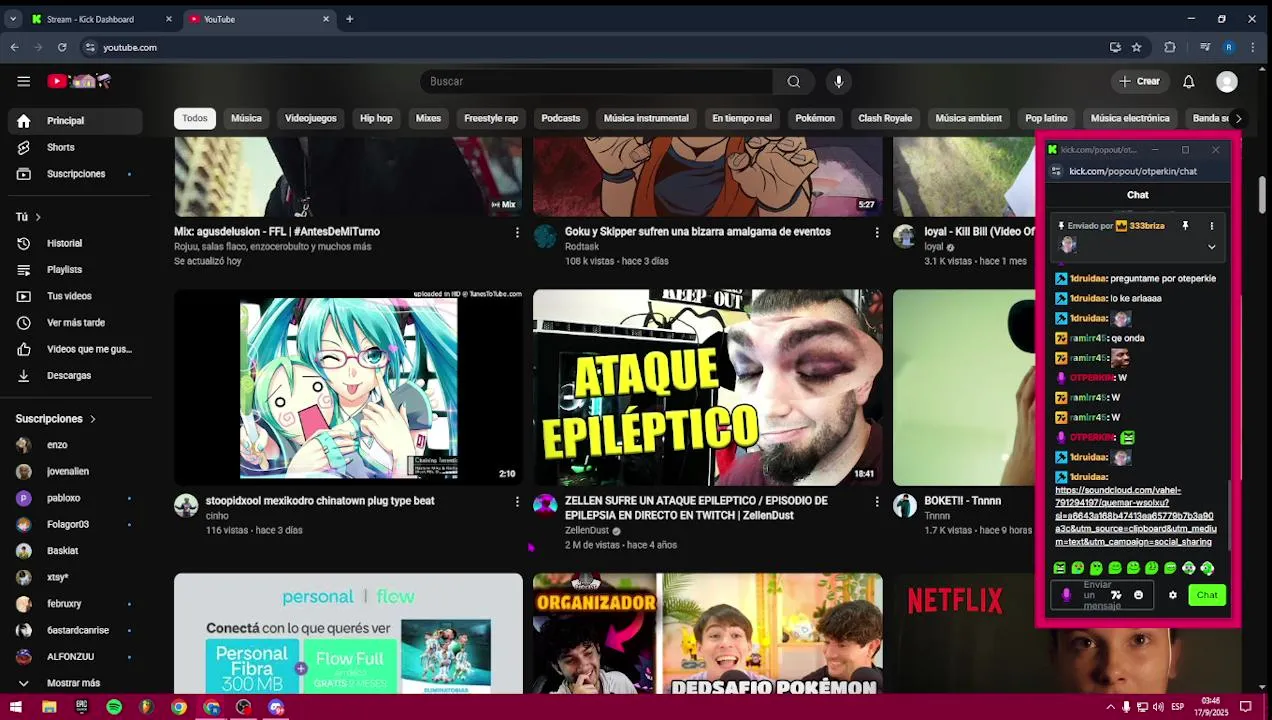This screenshot has height=720, width=1272.
Task: Open the account avatar menu
Action: [x=1227, y=82]
